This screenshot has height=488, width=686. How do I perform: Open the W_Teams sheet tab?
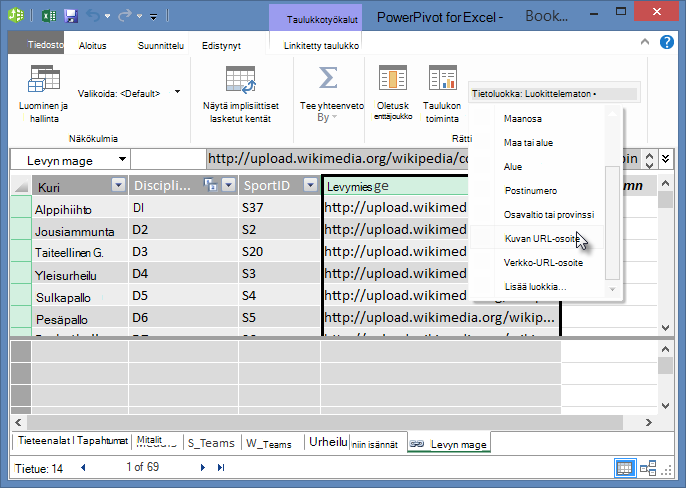click(x=268, y=443)
